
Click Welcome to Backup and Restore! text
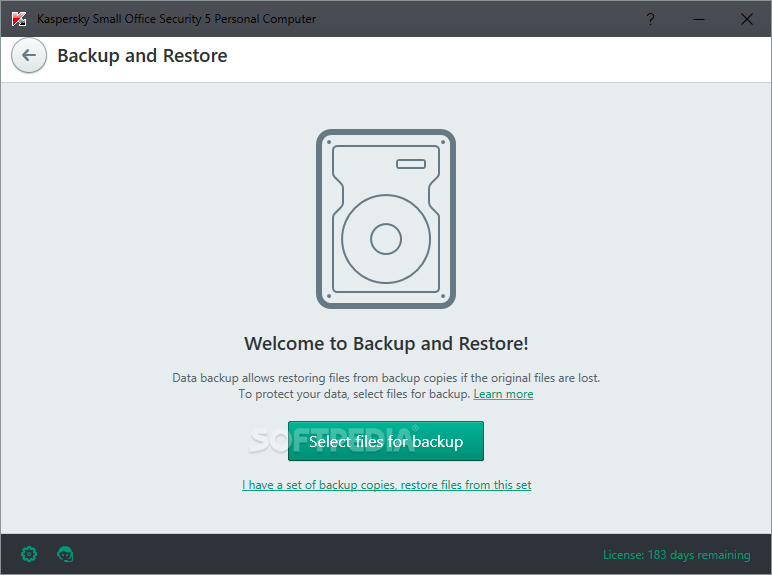(x=386, y=344)
